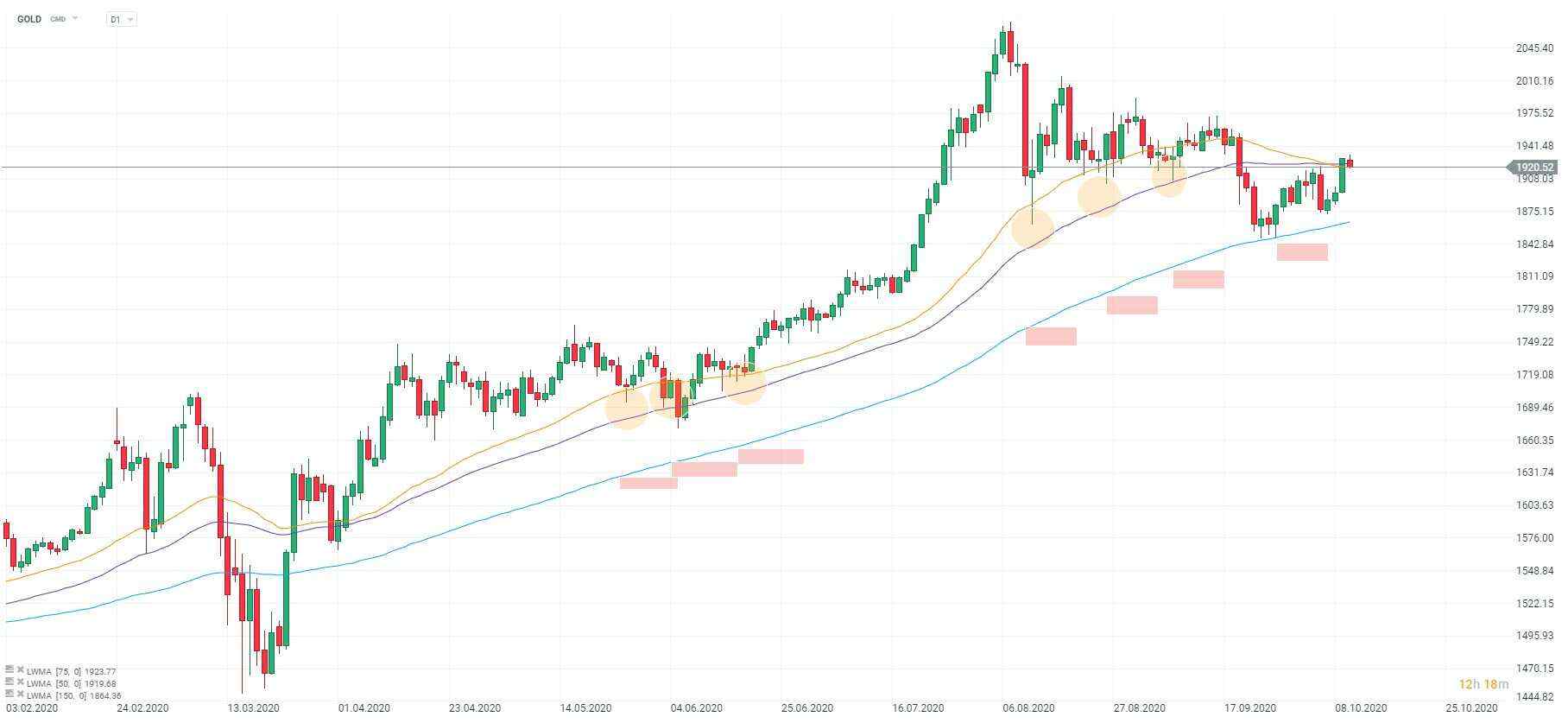Open settings icon for LWMA 150 indicator
This screenshot has width=1568, height=723.
click(x=9, y=694)
